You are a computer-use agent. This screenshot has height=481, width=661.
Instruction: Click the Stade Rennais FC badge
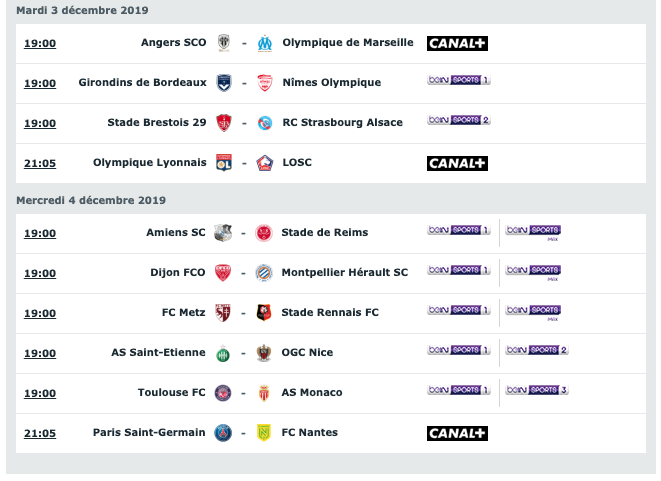(x=264, y=313)
